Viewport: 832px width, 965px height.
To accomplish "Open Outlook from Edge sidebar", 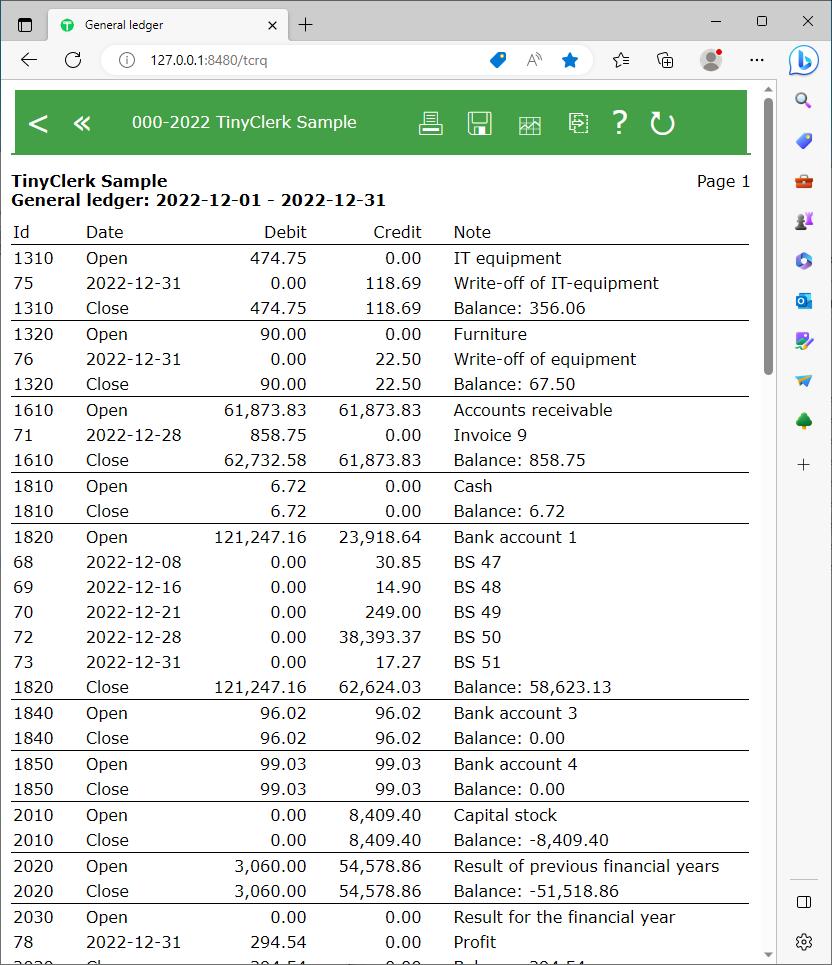I will [804, 301].
